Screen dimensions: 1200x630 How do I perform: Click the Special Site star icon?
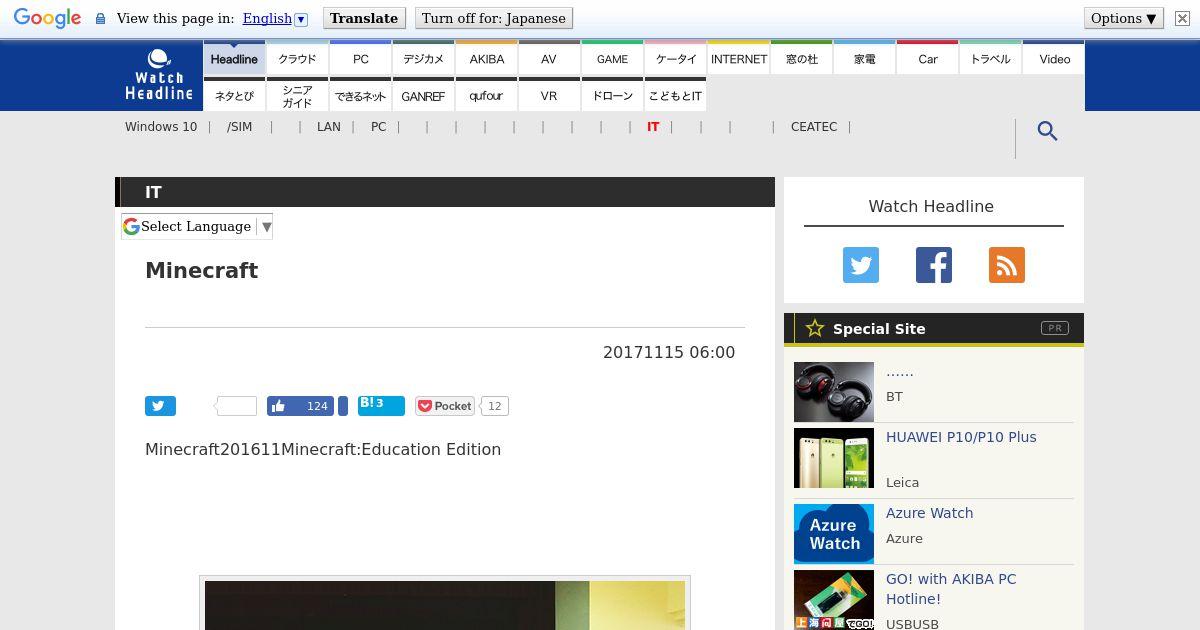click(x=815, y=328)
